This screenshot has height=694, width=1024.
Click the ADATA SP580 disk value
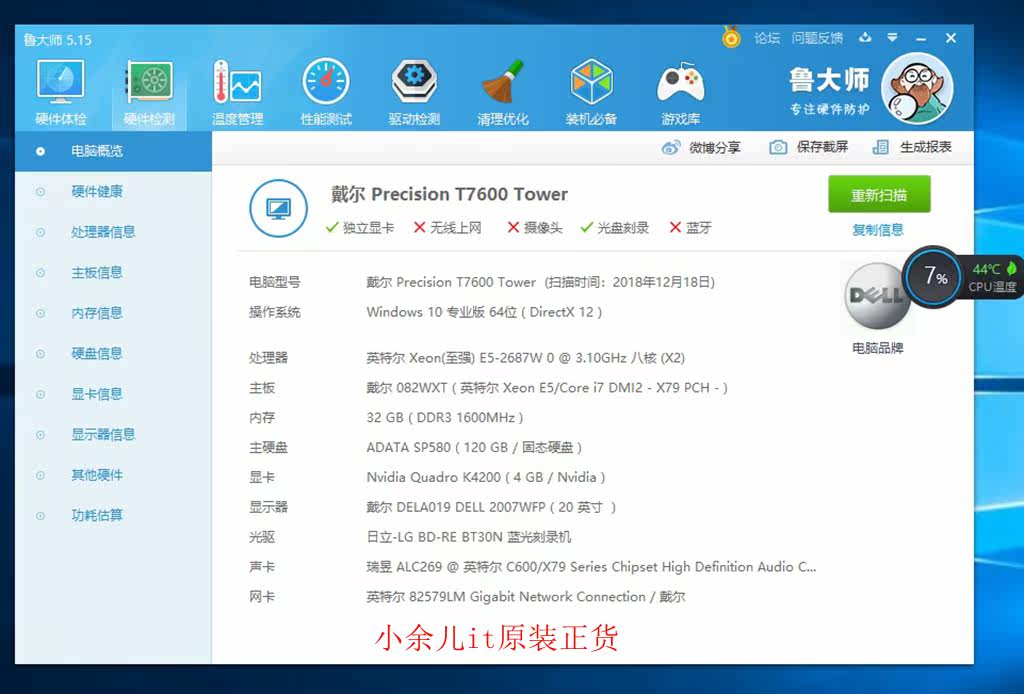474,447
